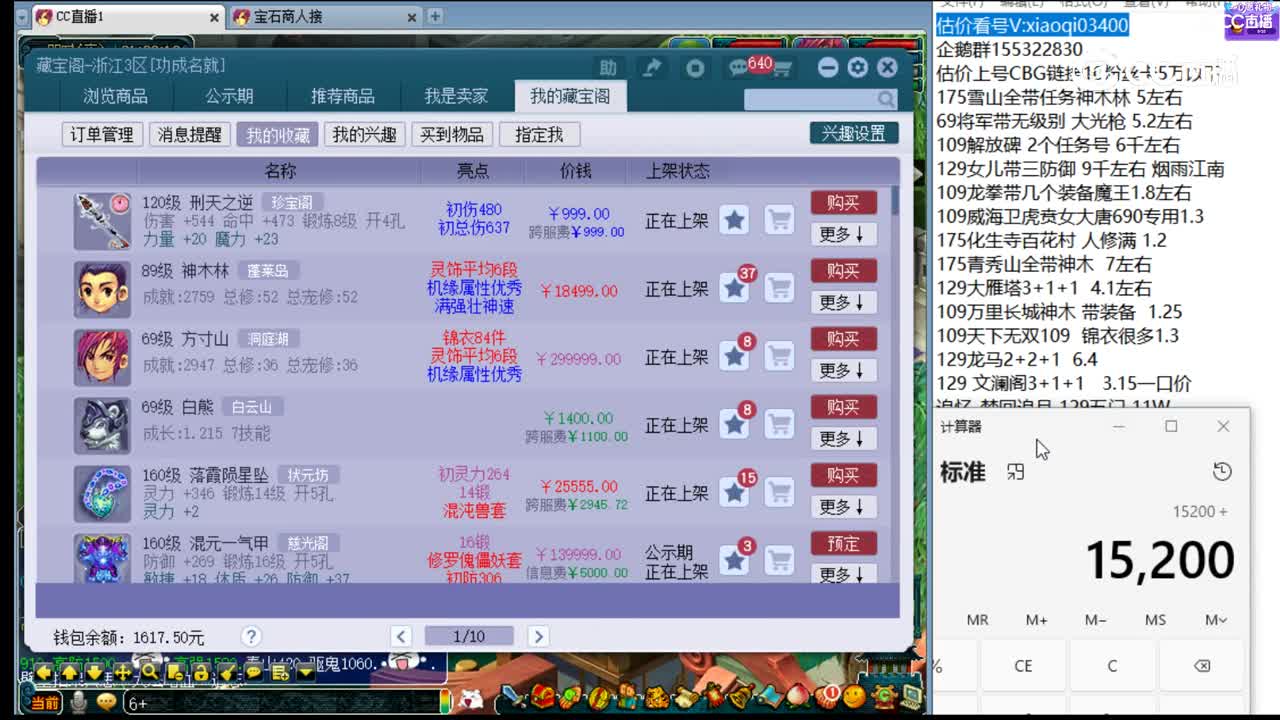The image size is (1280, 720).
Task: Click the question mark help icon near 钱包余额
Action: click(251, 636)
